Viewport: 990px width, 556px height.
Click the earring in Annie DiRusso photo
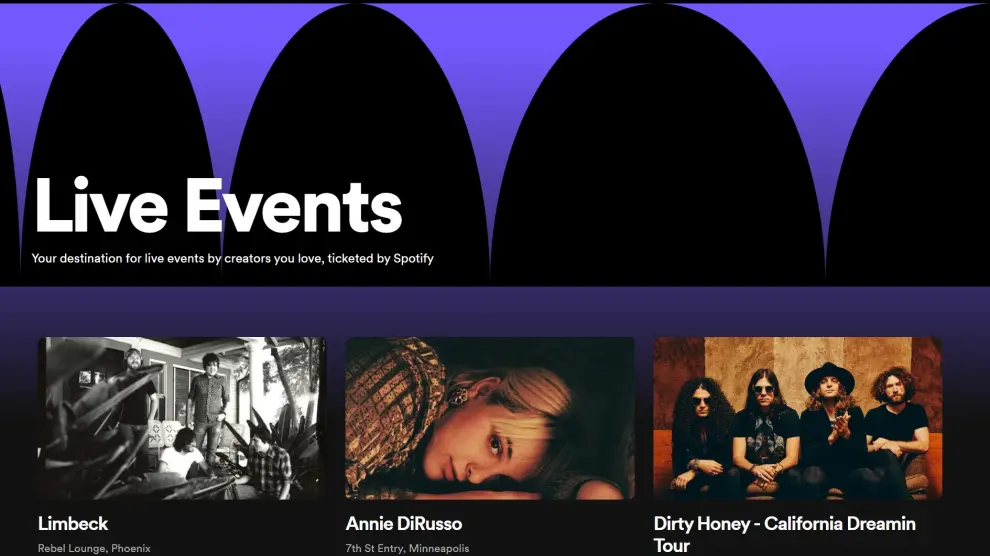(x=456, y=396)
